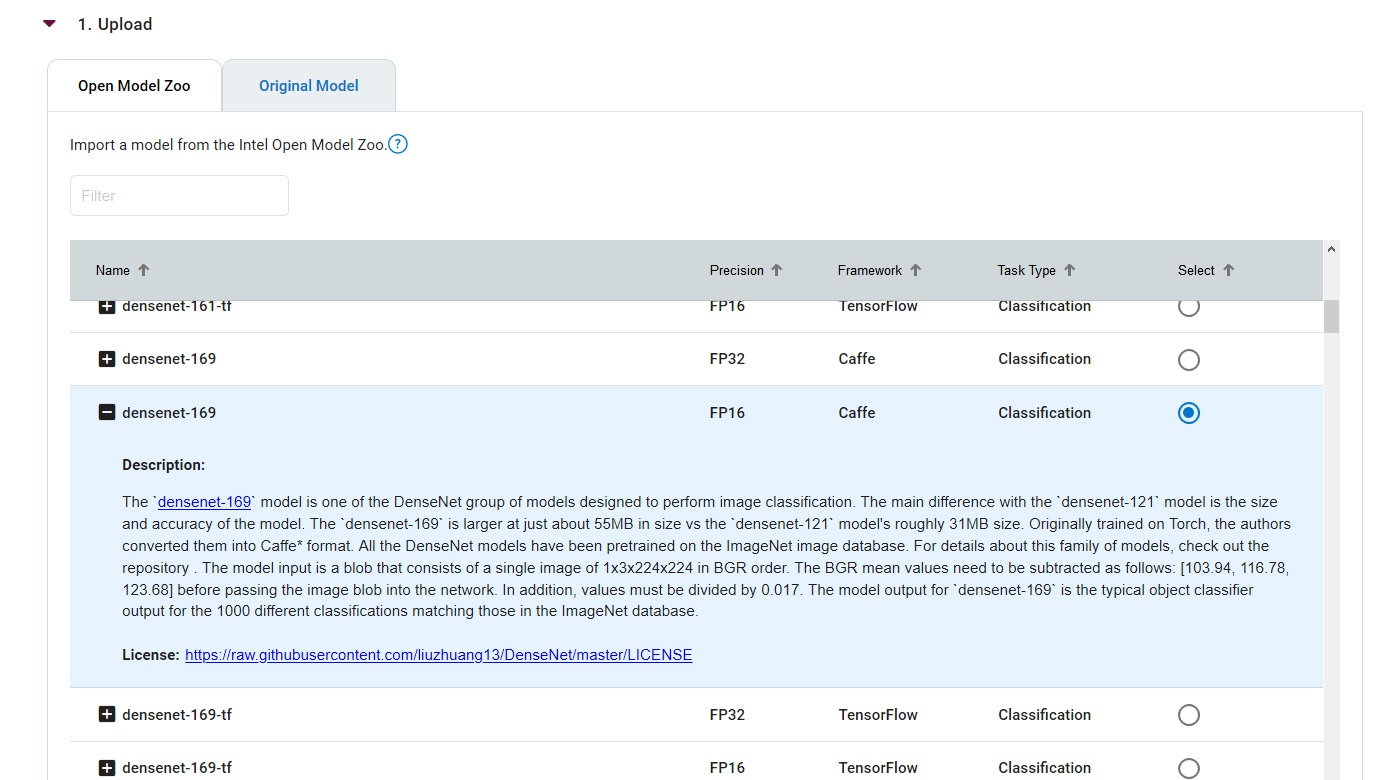The width and height of the screenshot is (1396, 780).
Task: Open the Open Model Zoo help tooltip
Action: pyautogui.click(x=397, y=144)
